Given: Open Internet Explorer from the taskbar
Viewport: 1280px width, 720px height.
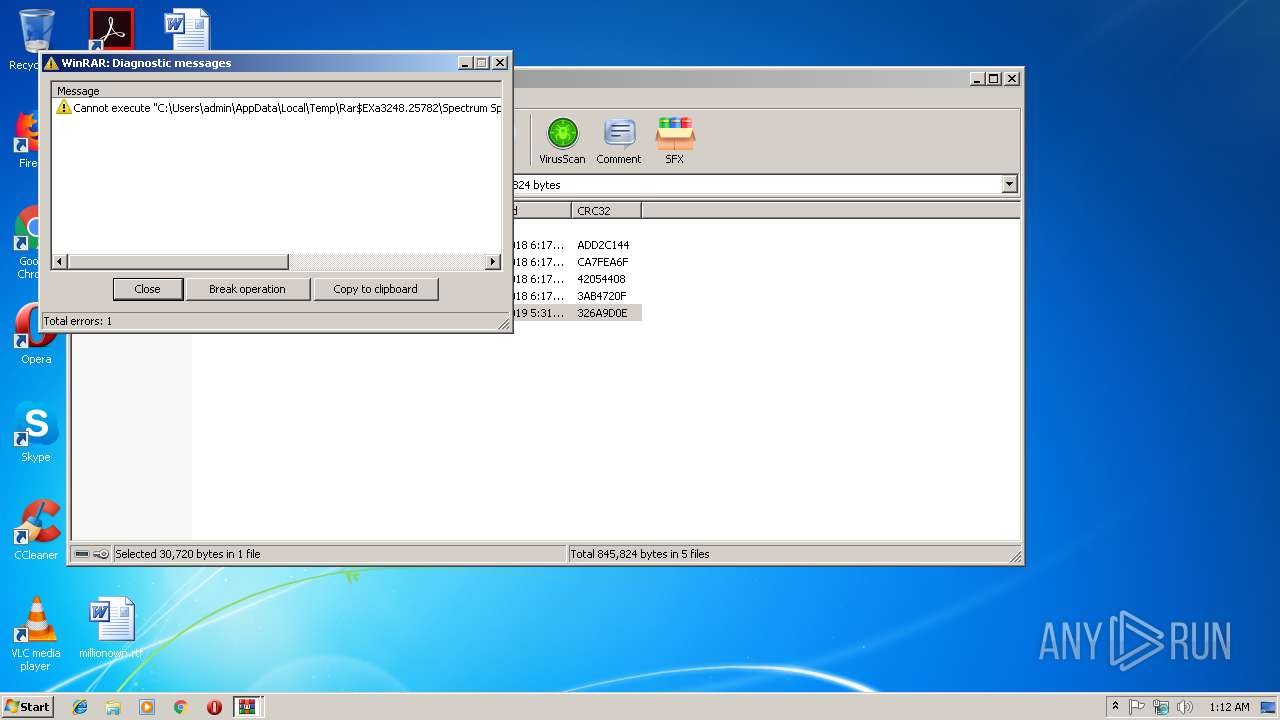Looking at the screenshot, I should (x=80, y=707).
